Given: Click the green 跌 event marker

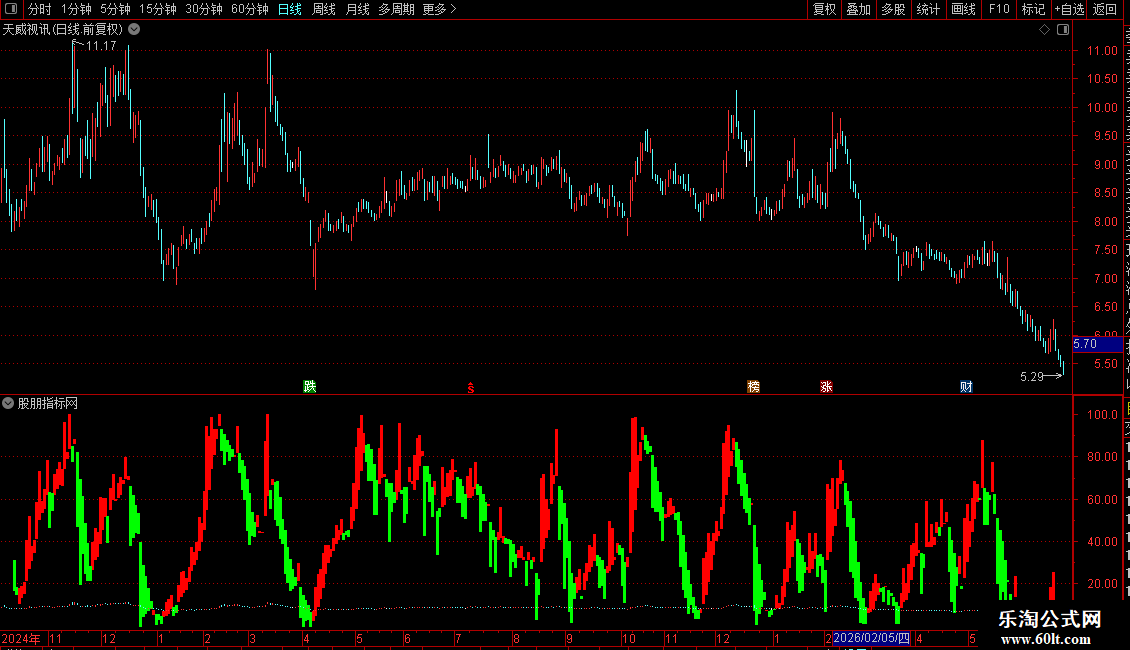Looking at the screenshot, I should click(310, 386).
